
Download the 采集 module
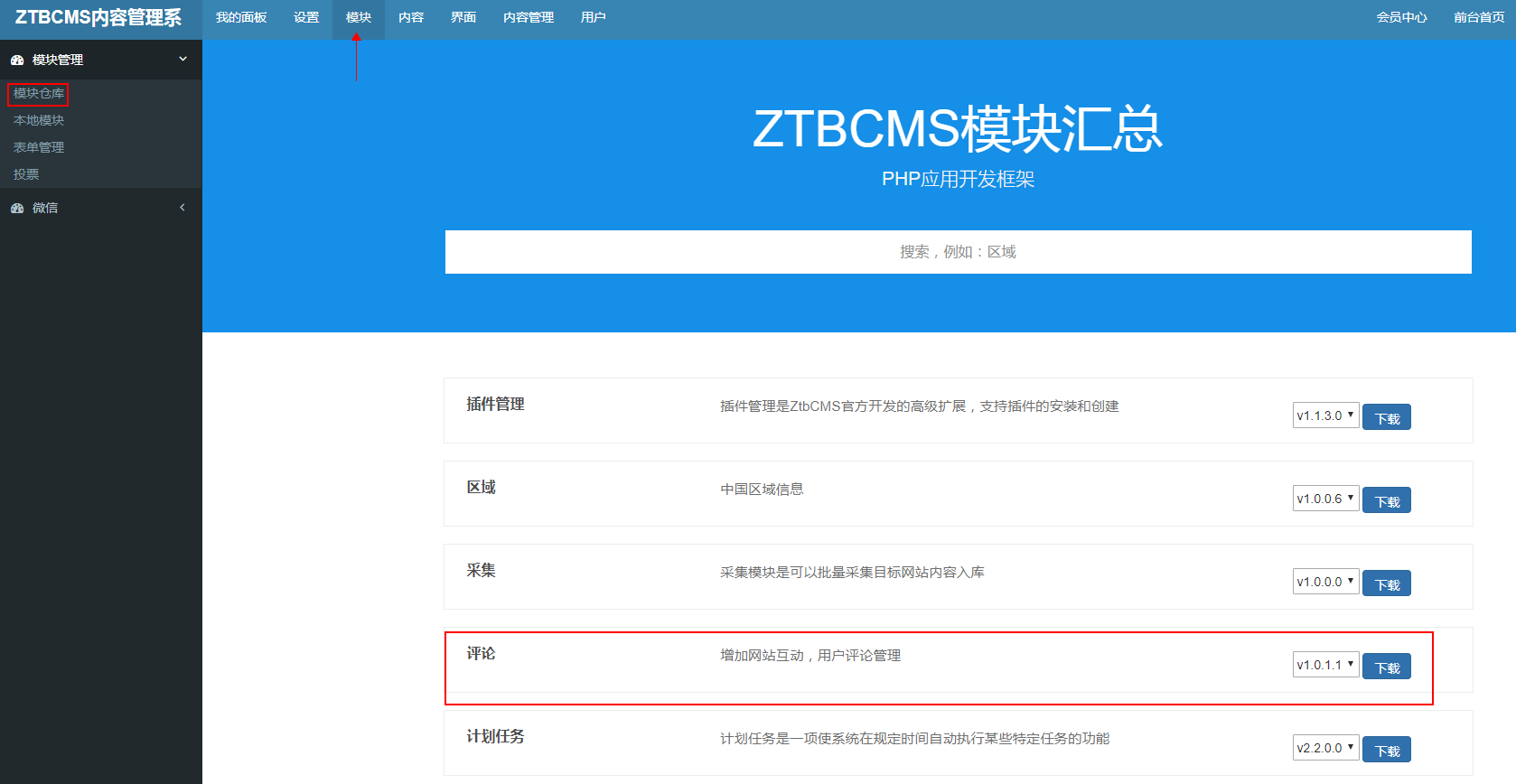click(x=1387, y=583)
